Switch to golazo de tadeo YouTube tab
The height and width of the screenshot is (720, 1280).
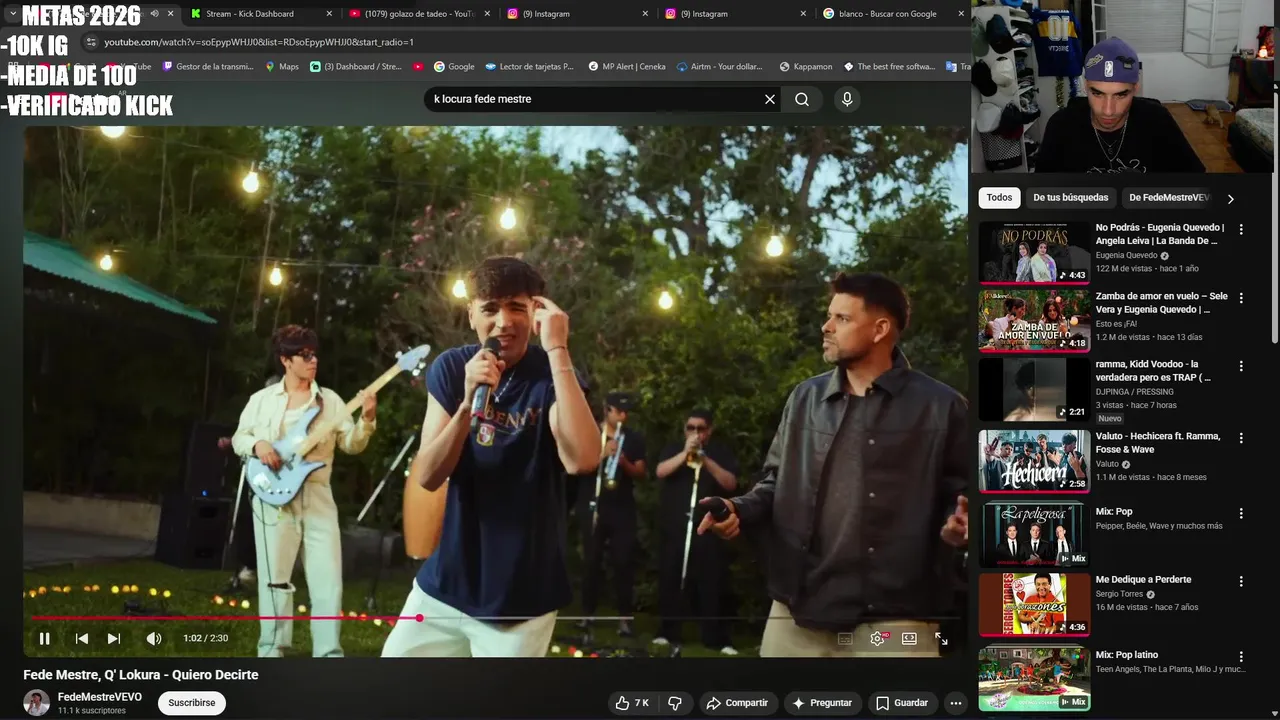418,14
